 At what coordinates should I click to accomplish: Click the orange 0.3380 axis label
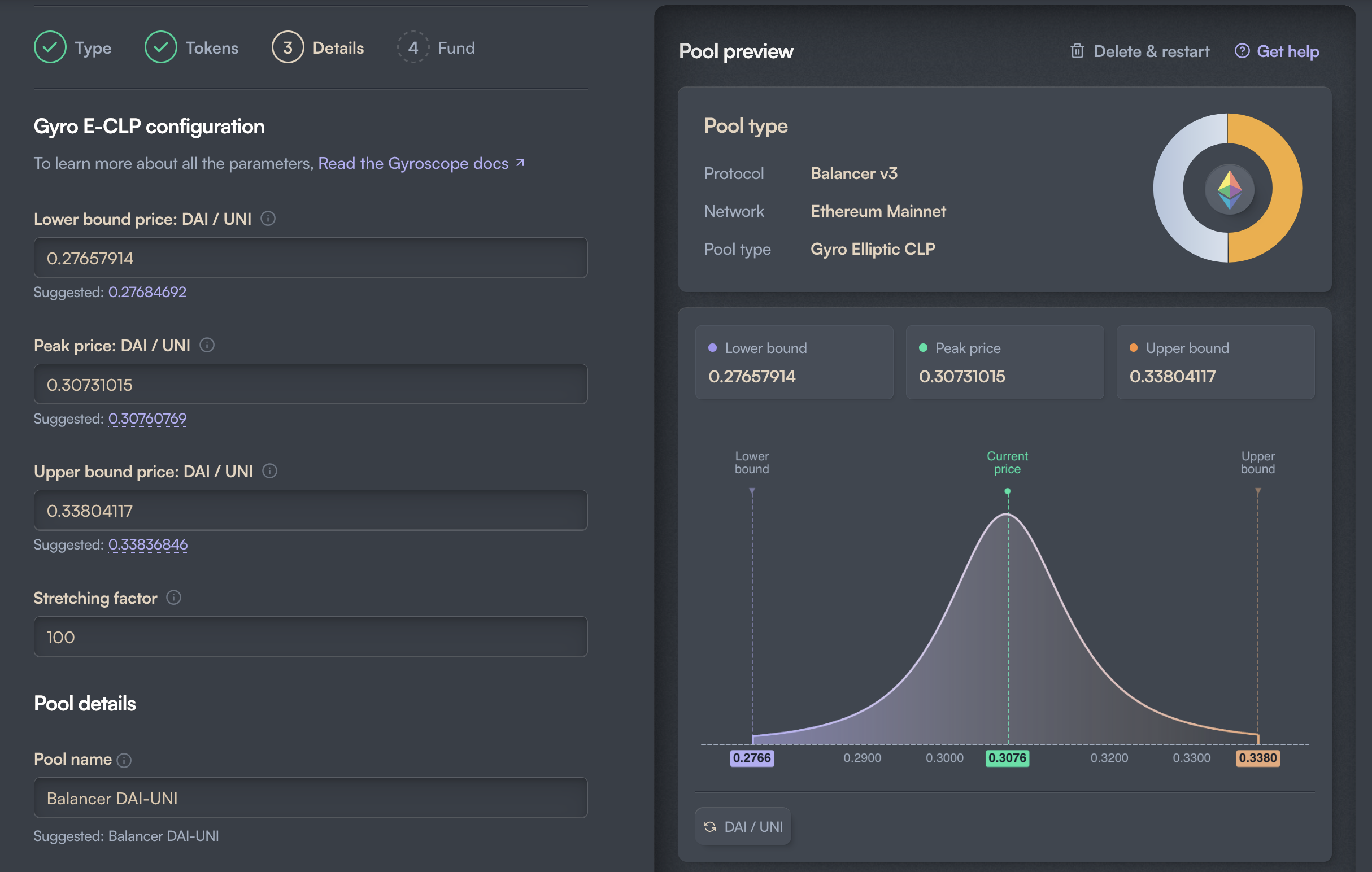click(1258, 758)
